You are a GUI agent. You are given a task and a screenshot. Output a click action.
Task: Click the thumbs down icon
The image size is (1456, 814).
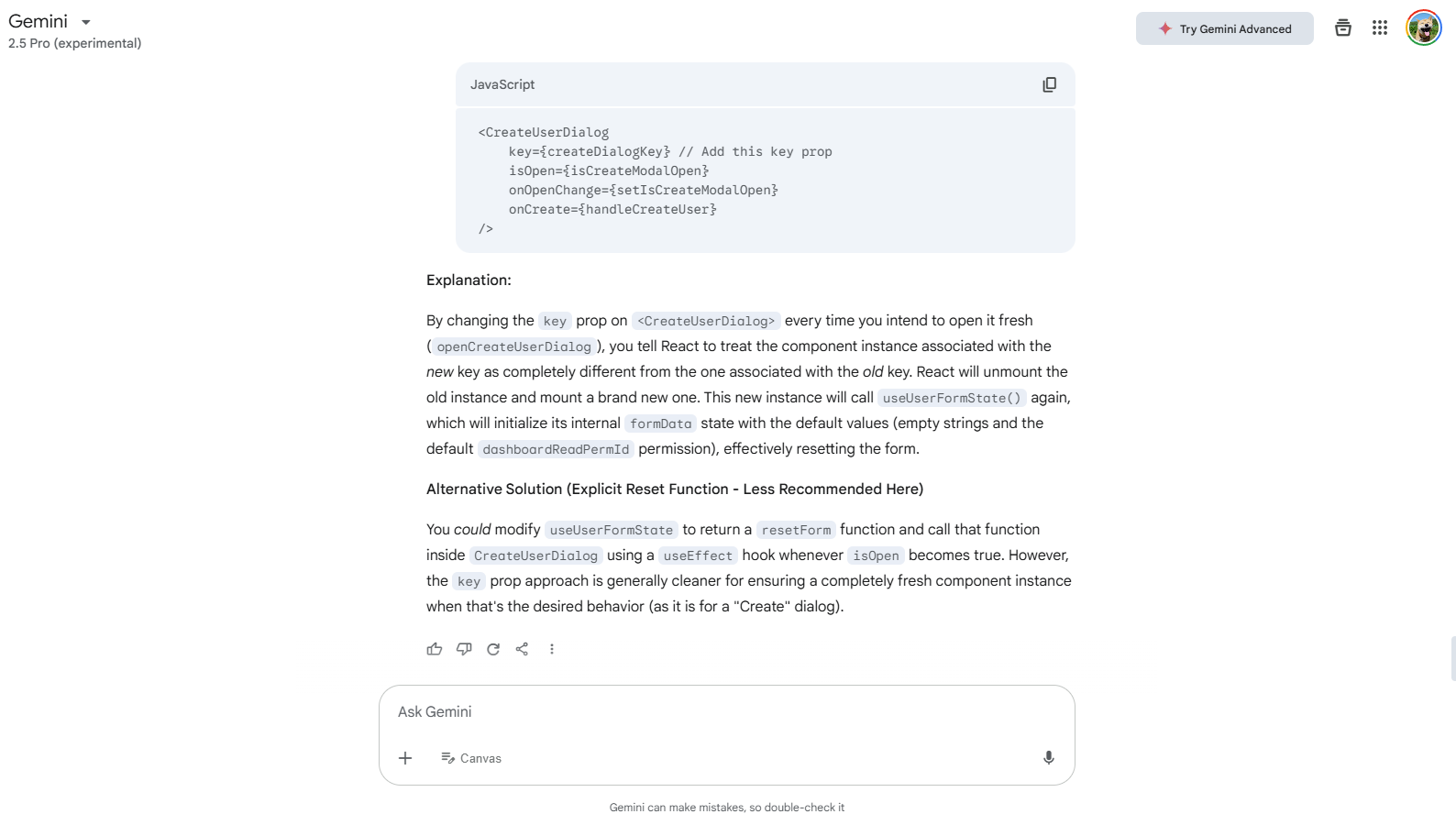coord(464,649)
